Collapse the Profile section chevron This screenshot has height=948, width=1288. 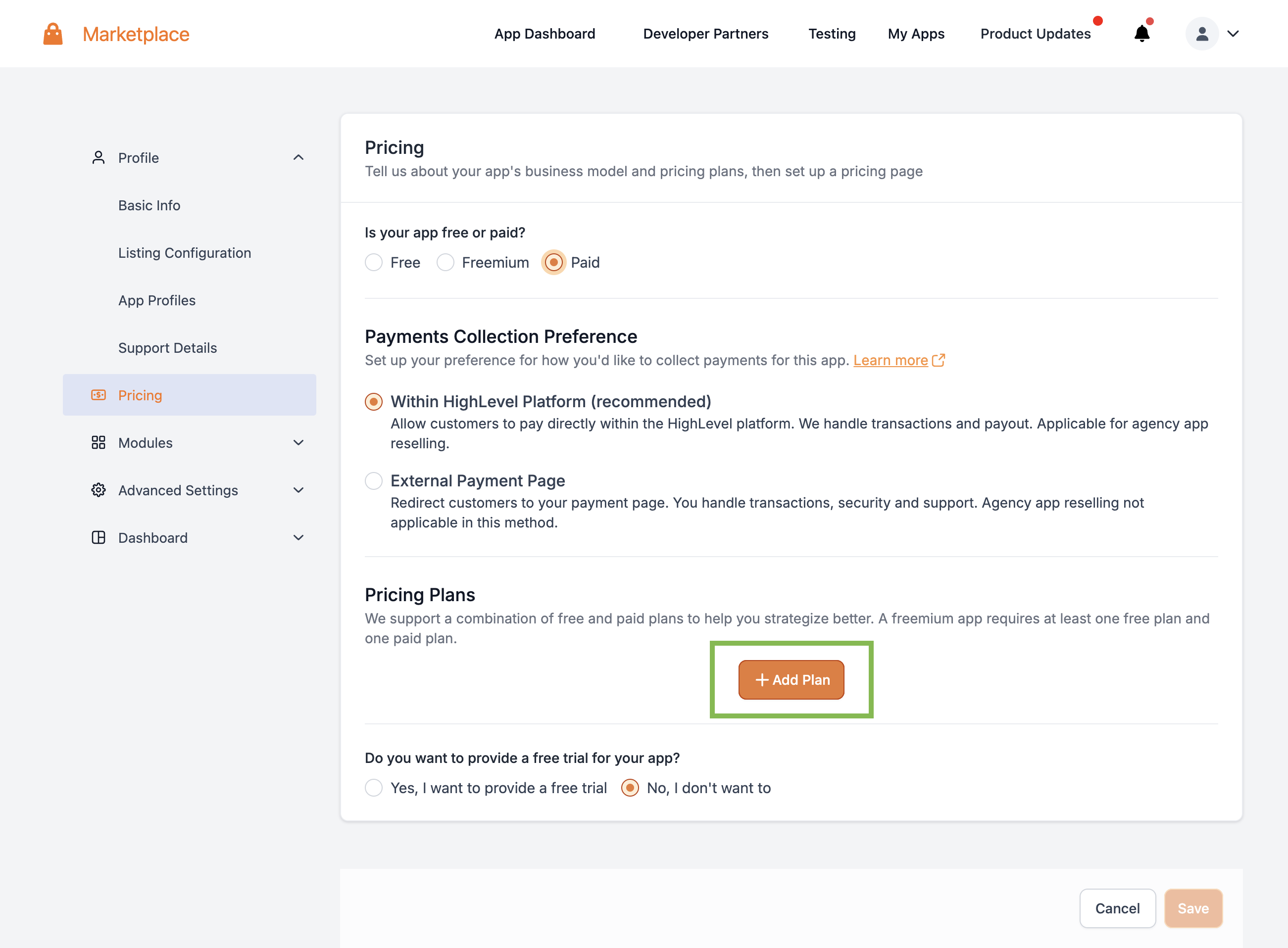(298, 158)
